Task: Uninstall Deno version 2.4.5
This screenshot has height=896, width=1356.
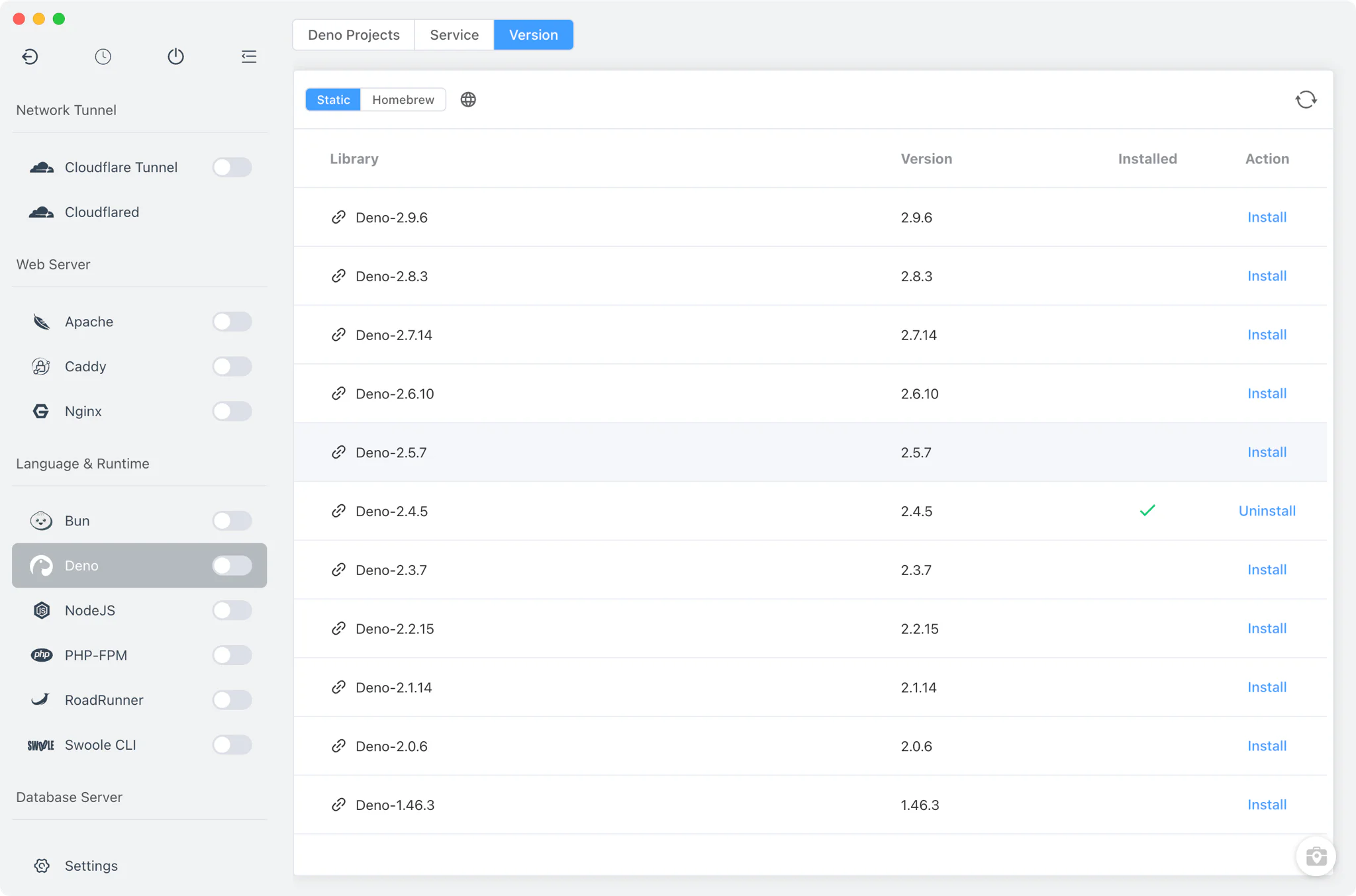Action: pos(1267,512)
